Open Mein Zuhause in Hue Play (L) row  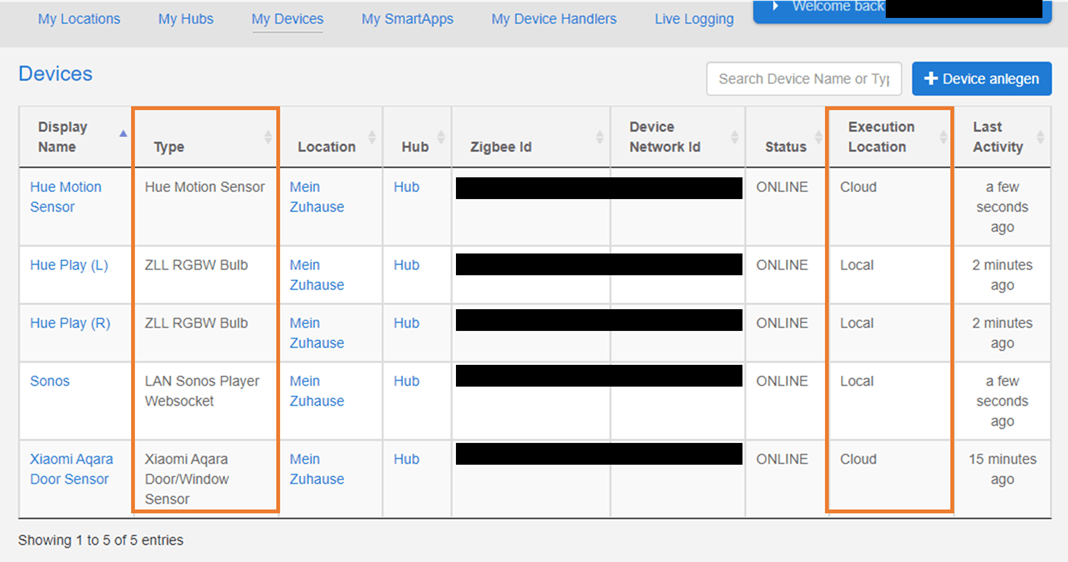point(317,275)
